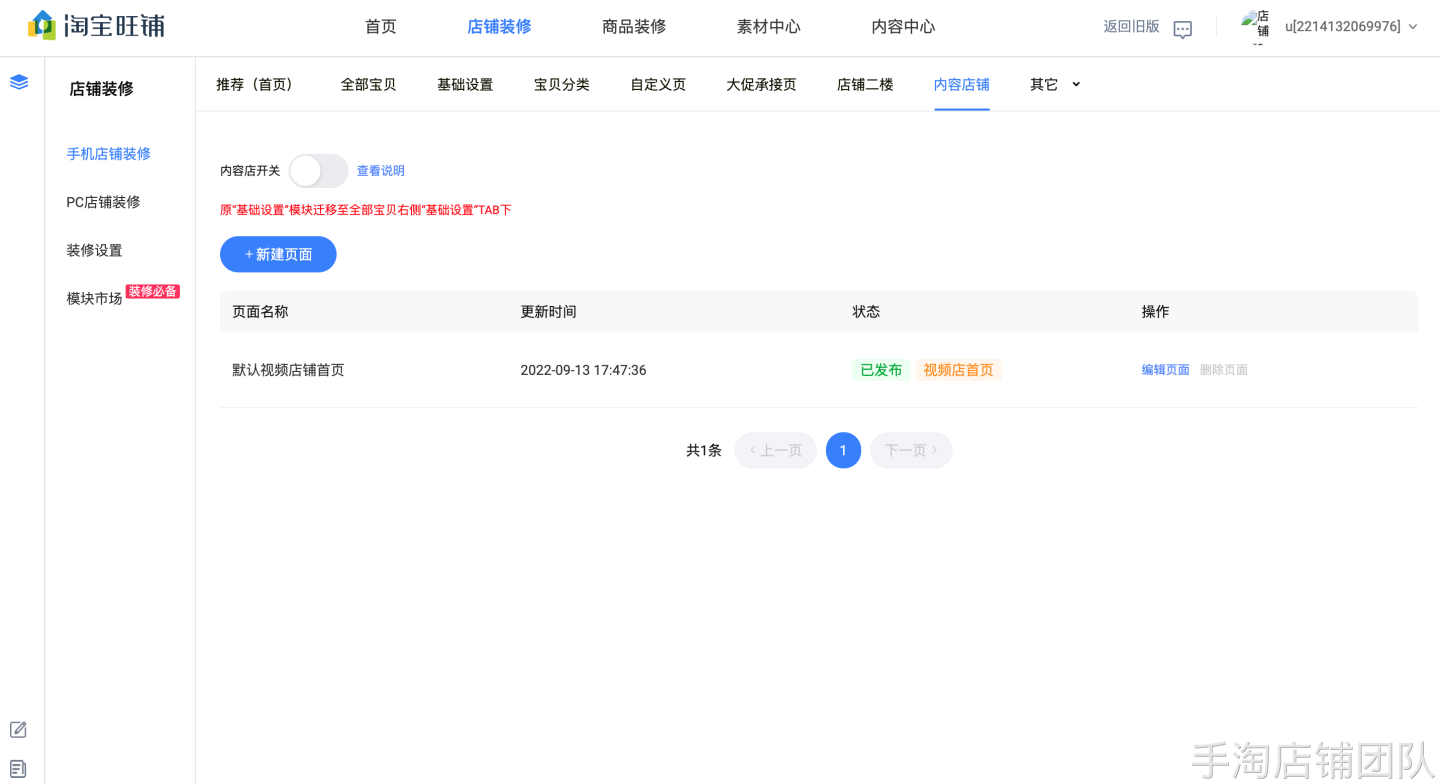Click the 视频店首页 status tag

click(959, 370)
